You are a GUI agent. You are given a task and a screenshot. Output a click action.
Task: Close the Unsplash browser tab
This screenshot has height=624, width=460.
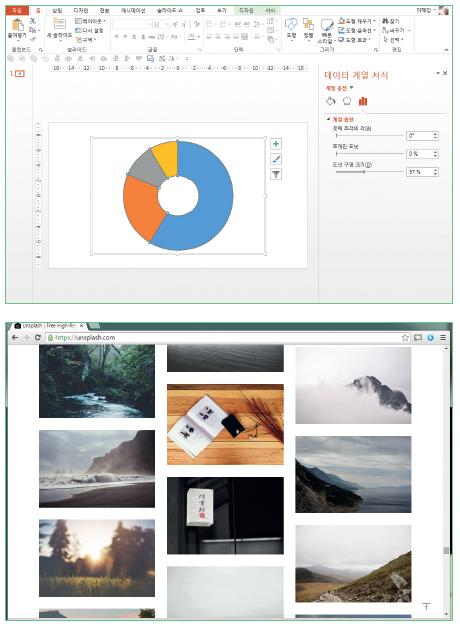click(82, 326)
